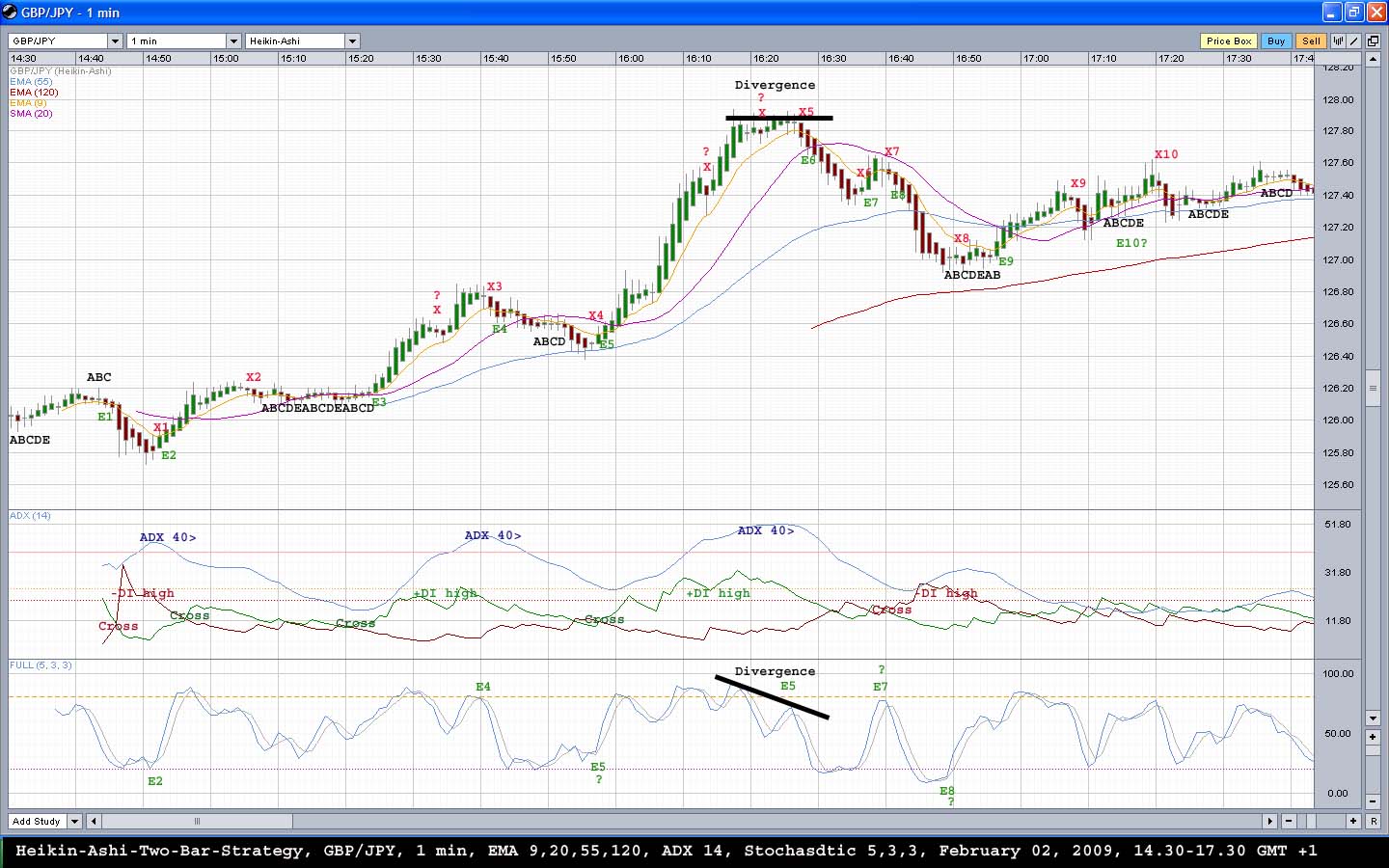1389x868 pixels.
Task: Click the Divergence label in stochastic panel
Action: 775,671
